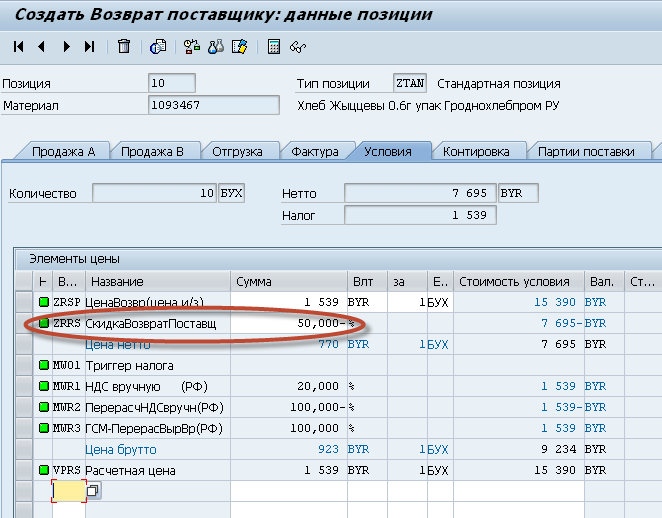
Task: Click the 50,000- amount of ZRRS row
Action: tap(289, 323)
